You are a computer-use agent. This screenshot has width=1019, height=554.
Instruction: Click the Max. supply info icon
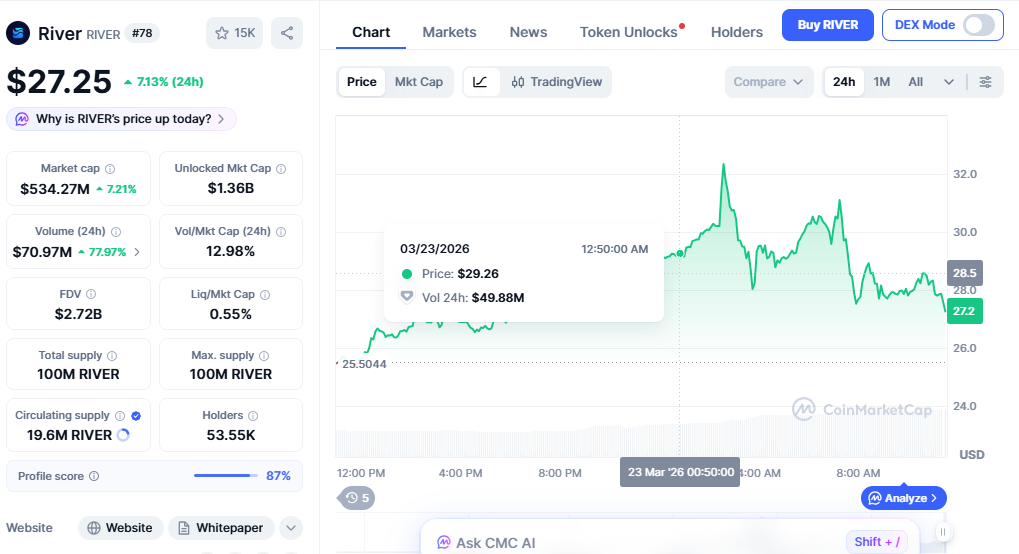click(x=264, y=356)
